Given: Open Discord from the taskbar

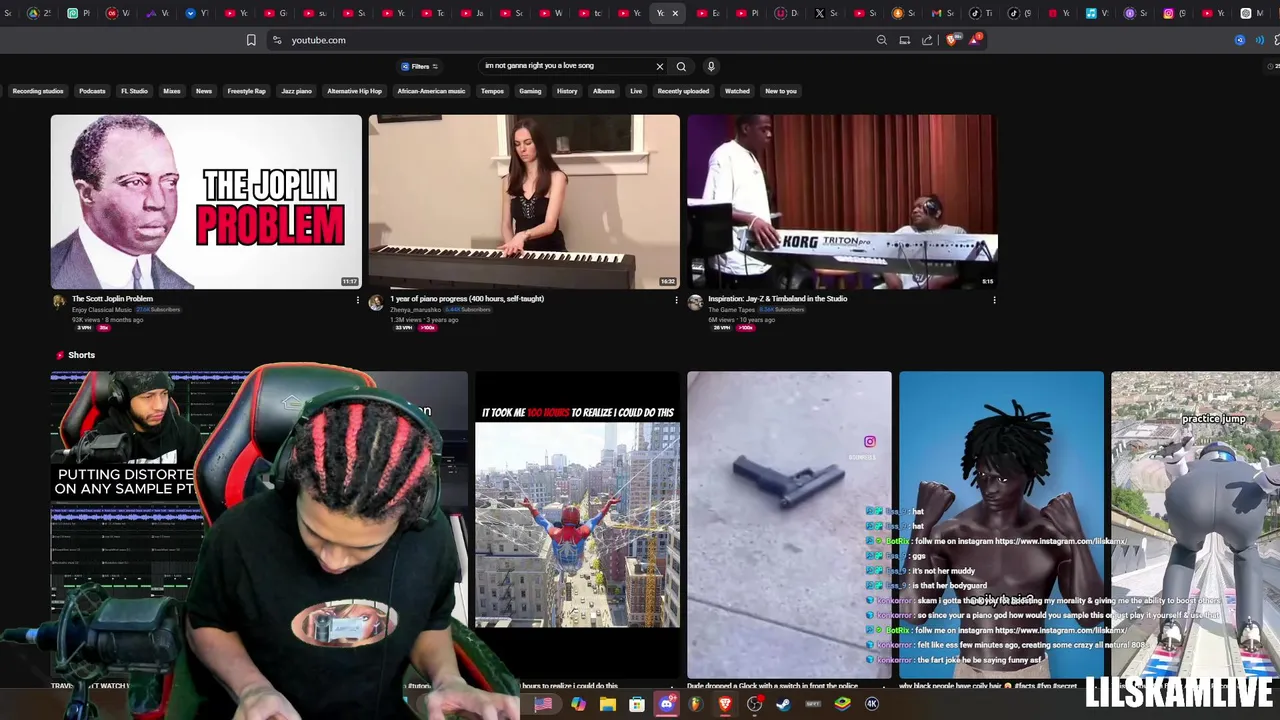Looking at the screenshot, I should pos(667,704).
